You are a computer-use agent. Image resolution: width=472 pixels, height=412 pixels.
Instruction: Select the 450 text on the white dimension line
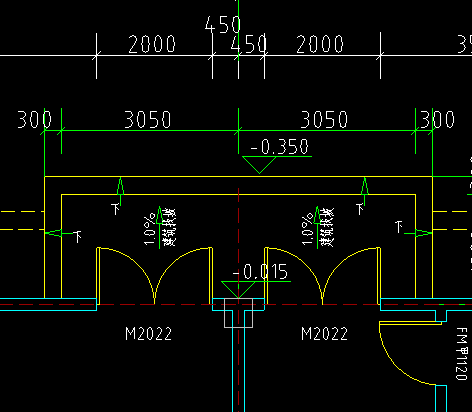click(249, 44)
